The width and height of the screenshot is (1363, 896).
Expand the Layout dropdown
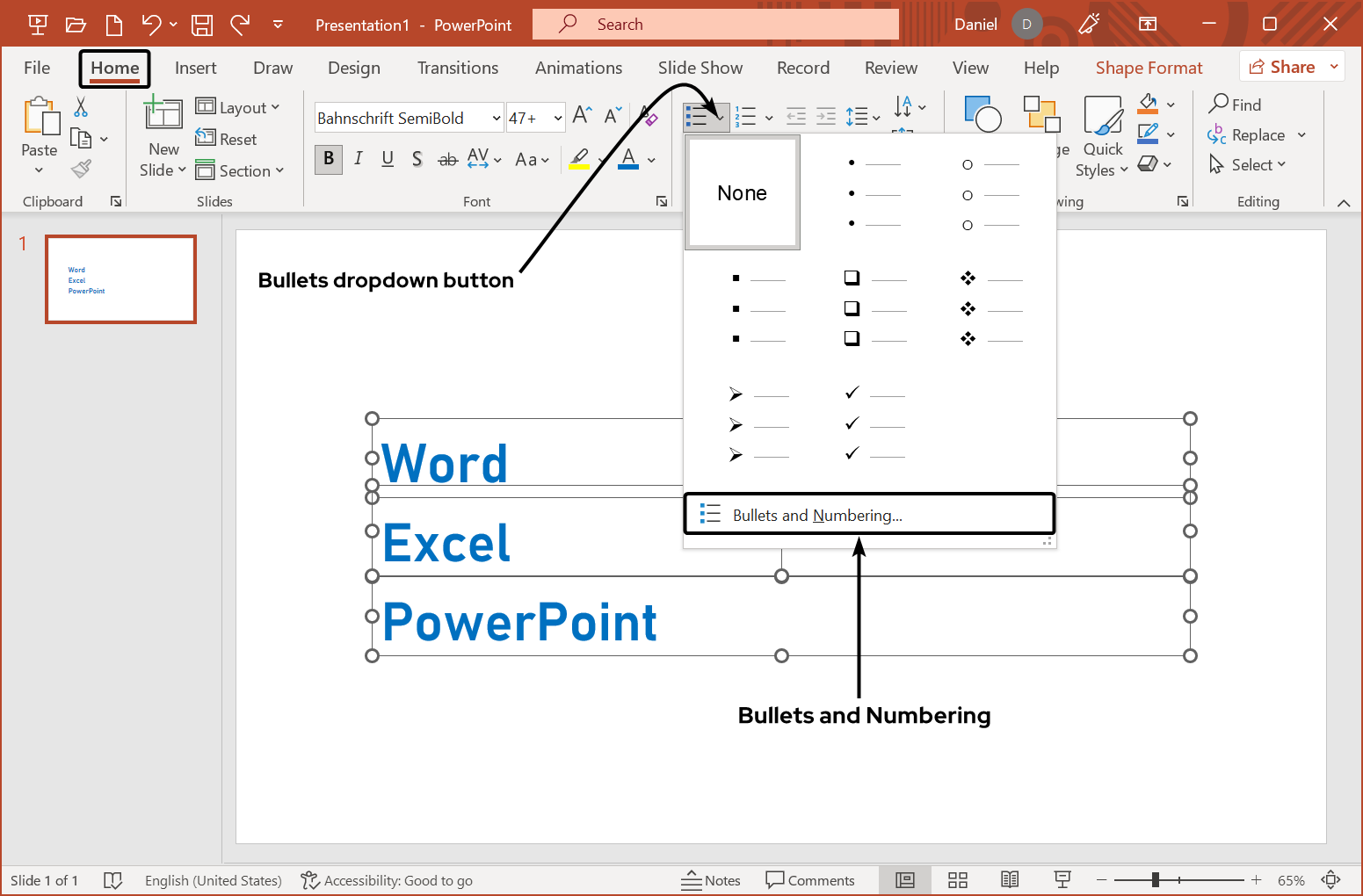pos(238,107)
